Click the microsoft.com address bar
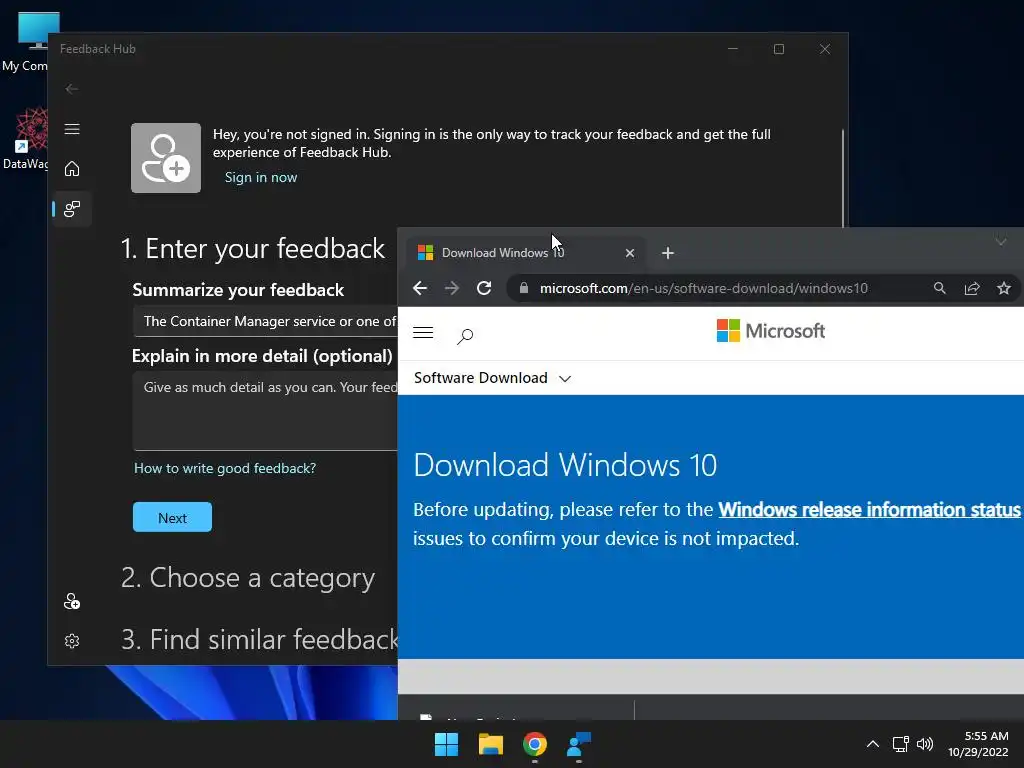 [x=703, y=288]
